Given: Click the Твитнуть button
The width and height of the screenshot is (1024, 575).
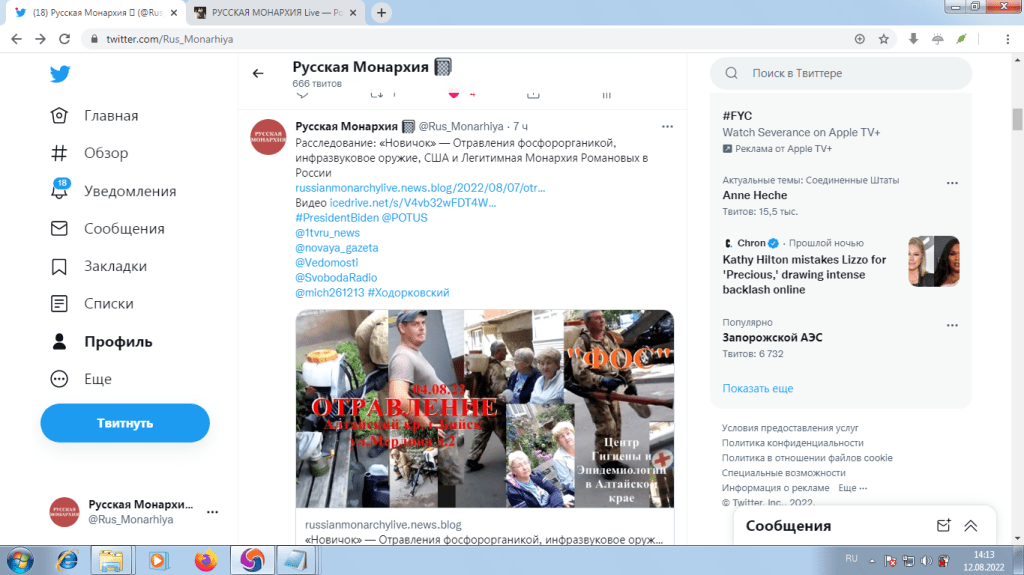Looking at the screenshot, I should point(125,423).
